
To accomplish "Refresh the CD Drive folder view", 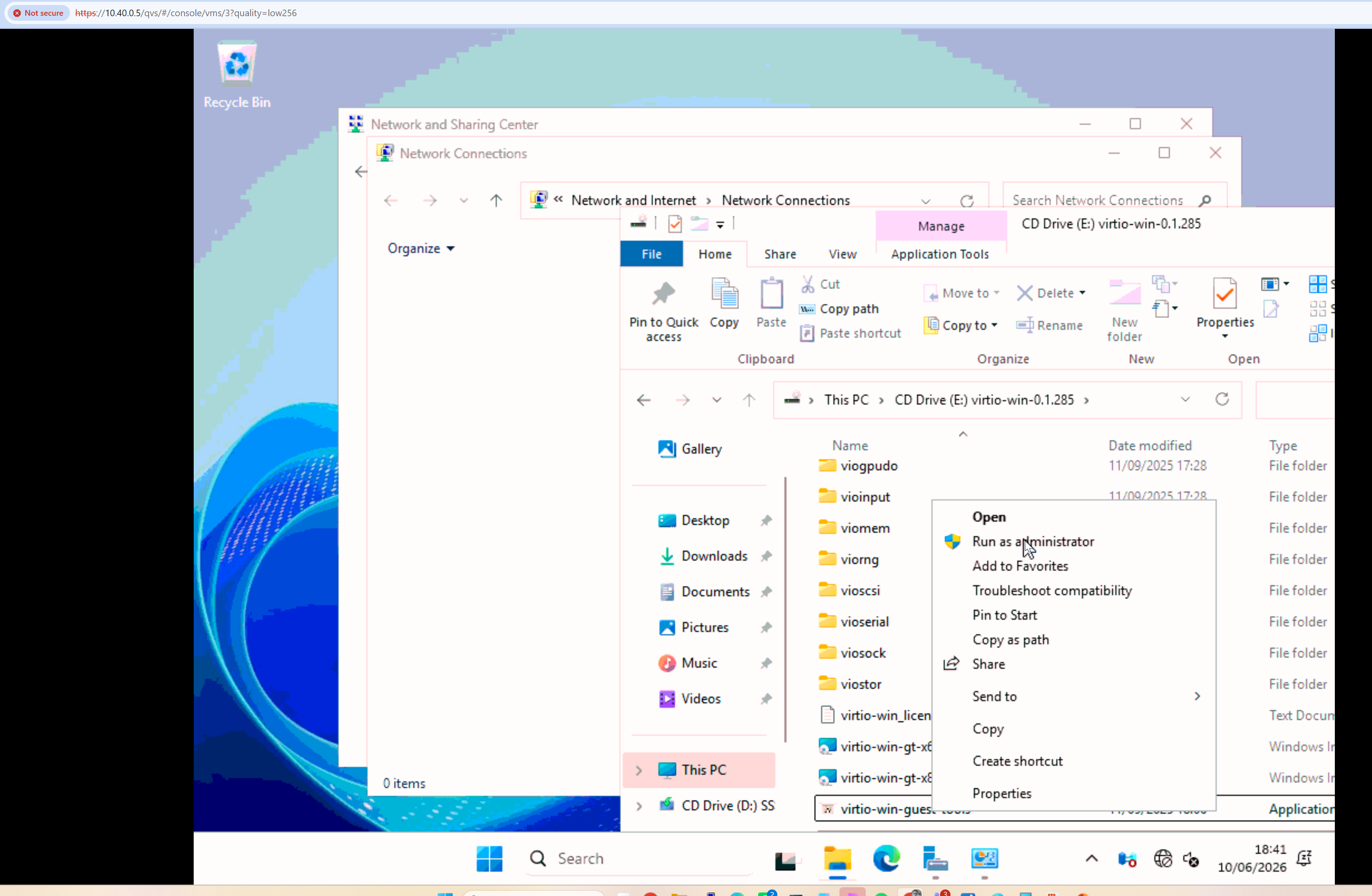I will 1222,399.
